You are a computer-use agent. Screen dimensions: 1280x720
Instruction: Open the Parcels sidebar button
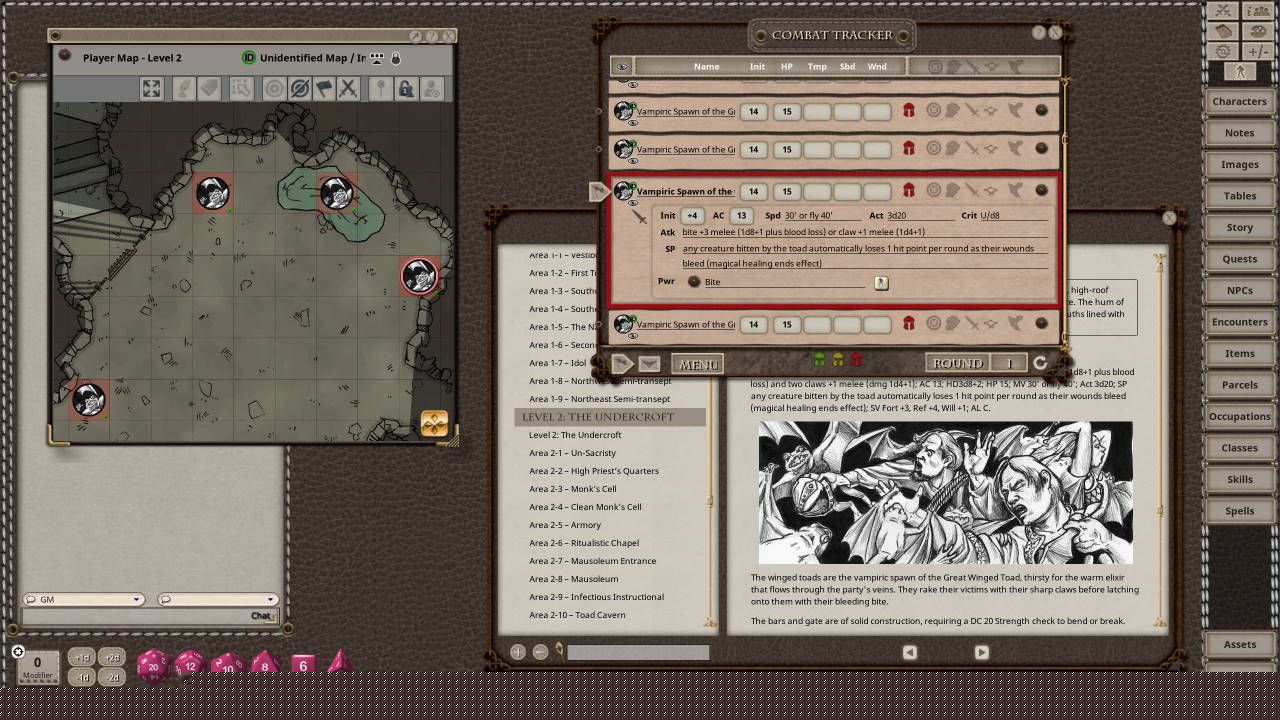click(1239, 385)
